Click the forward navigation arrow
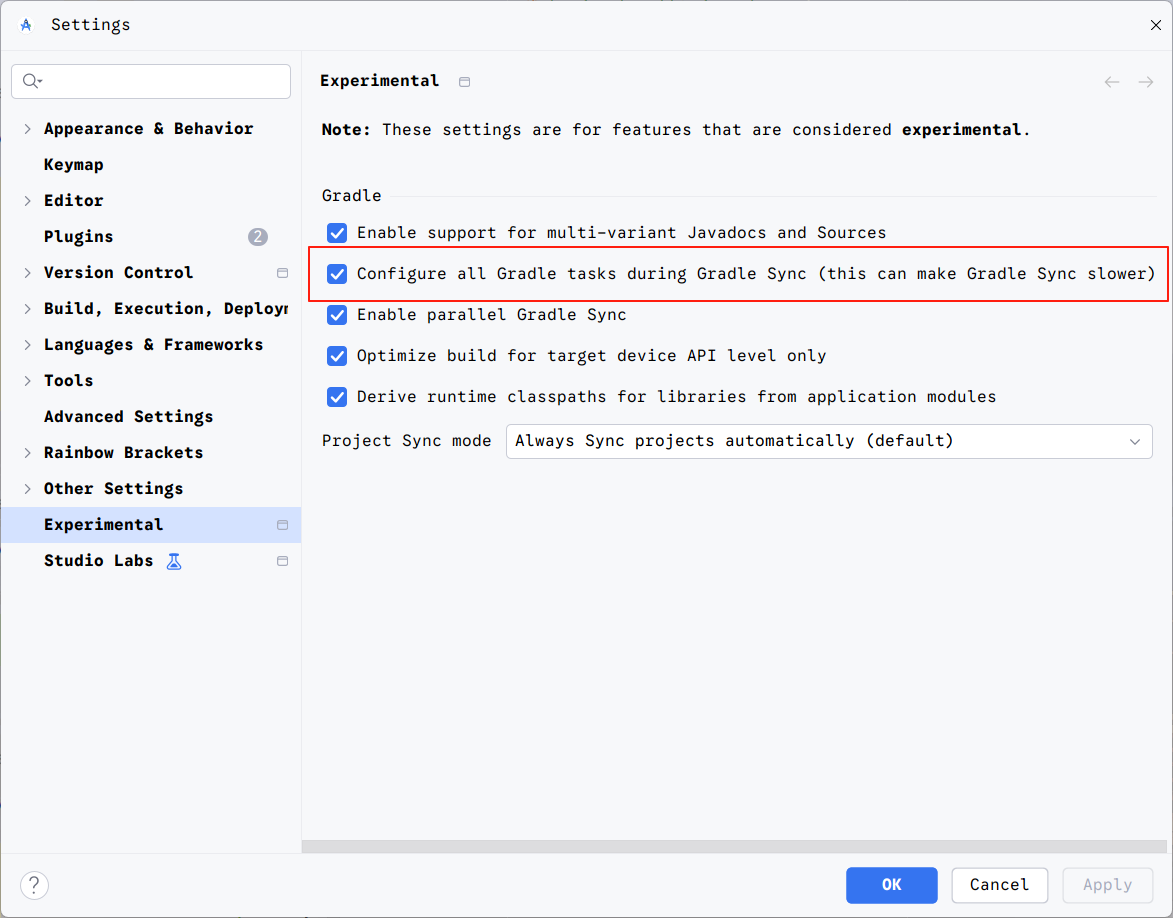1173x918 pixels. tap(1146, 82)
